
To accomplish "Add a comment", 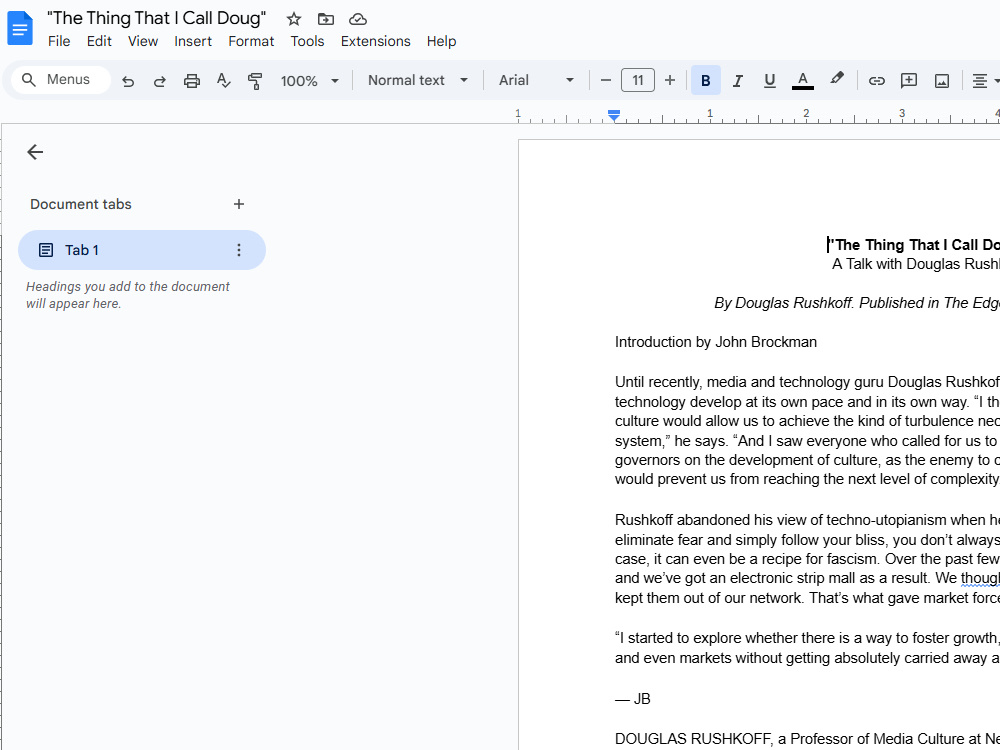I will 909,80.
